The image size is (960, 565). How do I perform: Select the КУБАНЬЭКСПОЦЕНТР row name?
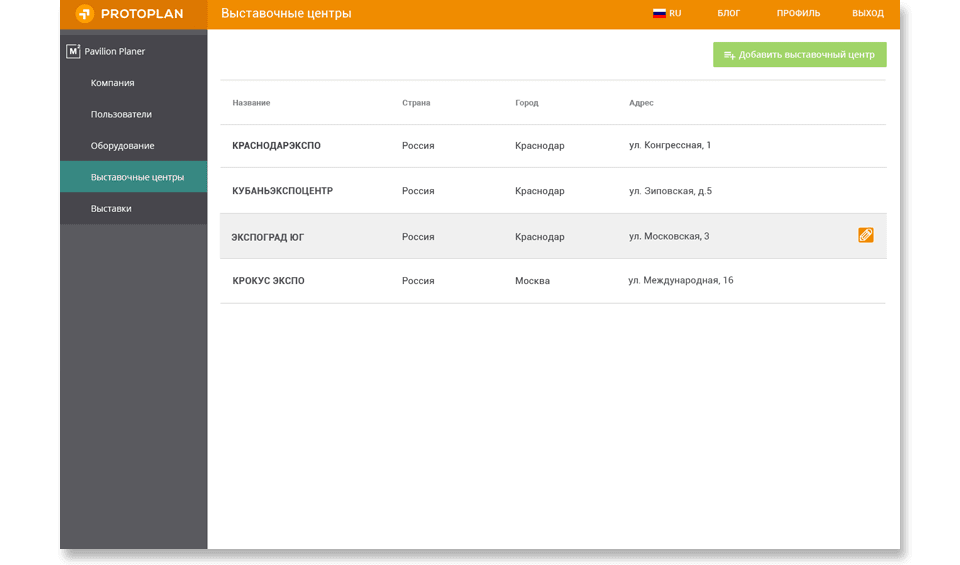coord(282,191)
